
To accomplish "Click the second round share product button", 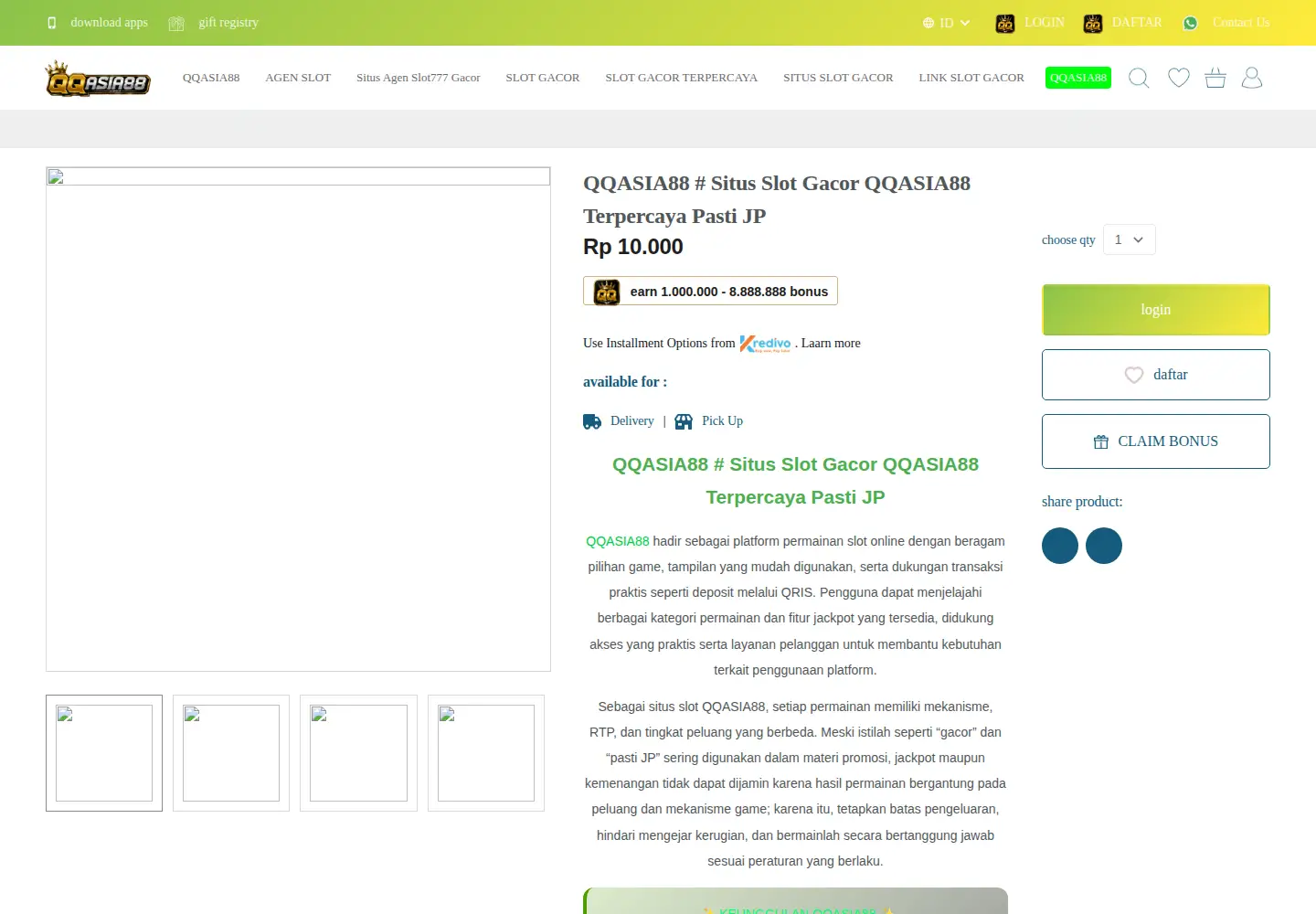I will (1104, 546).
